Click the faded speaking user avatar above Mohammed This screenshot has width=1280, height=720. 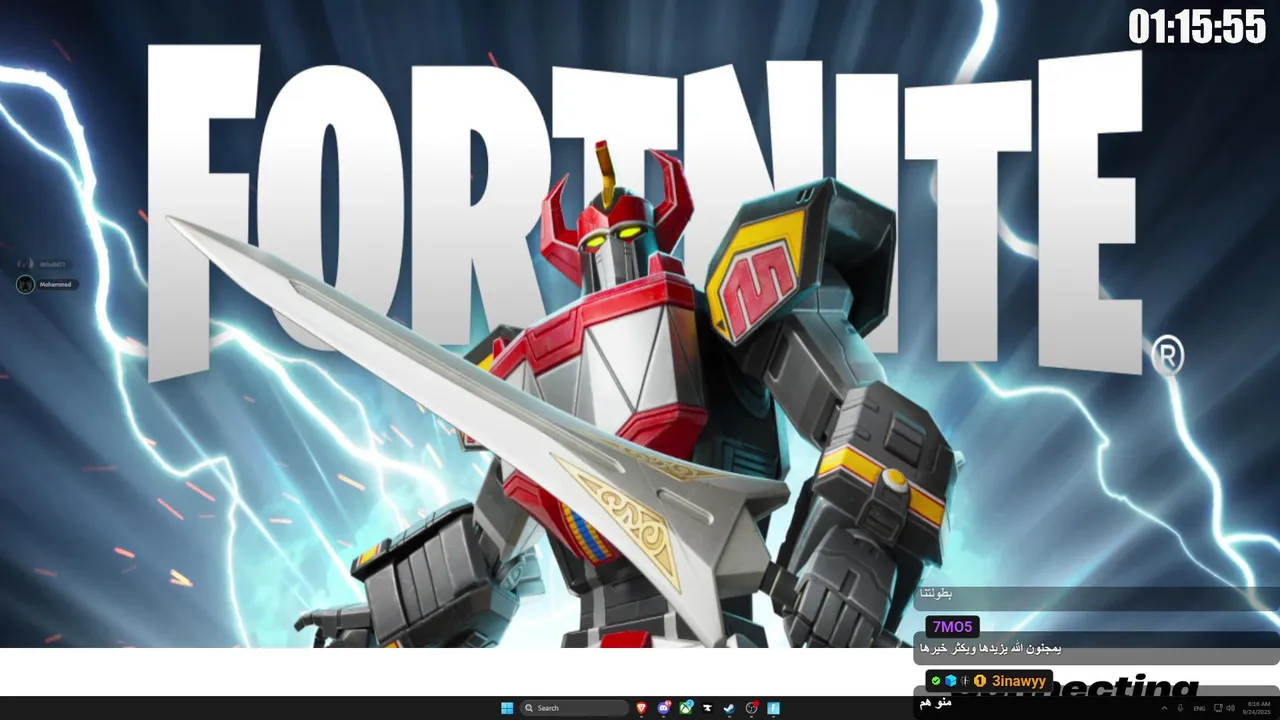[25, 264]
